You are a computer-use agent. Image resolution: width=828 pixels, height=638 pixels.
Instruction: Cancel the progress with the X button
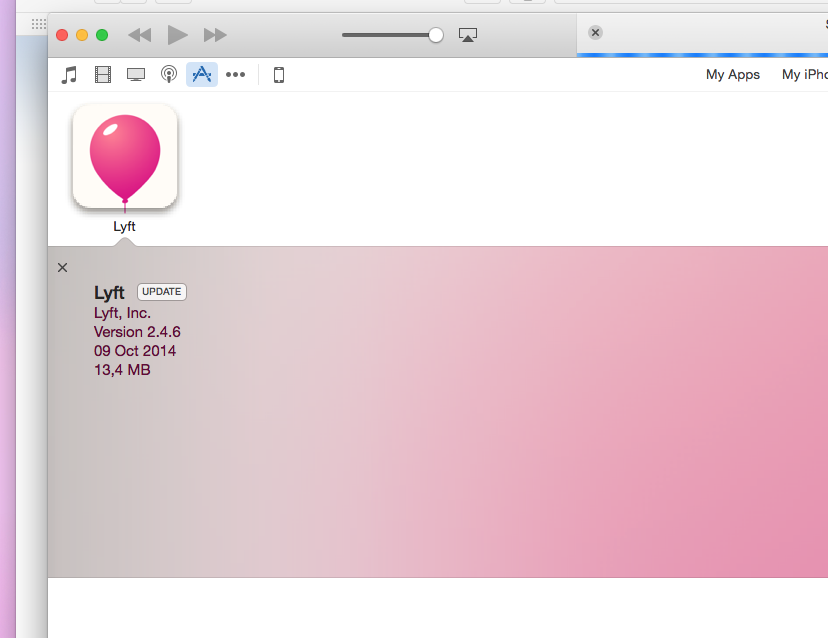[x=595, y=33]
